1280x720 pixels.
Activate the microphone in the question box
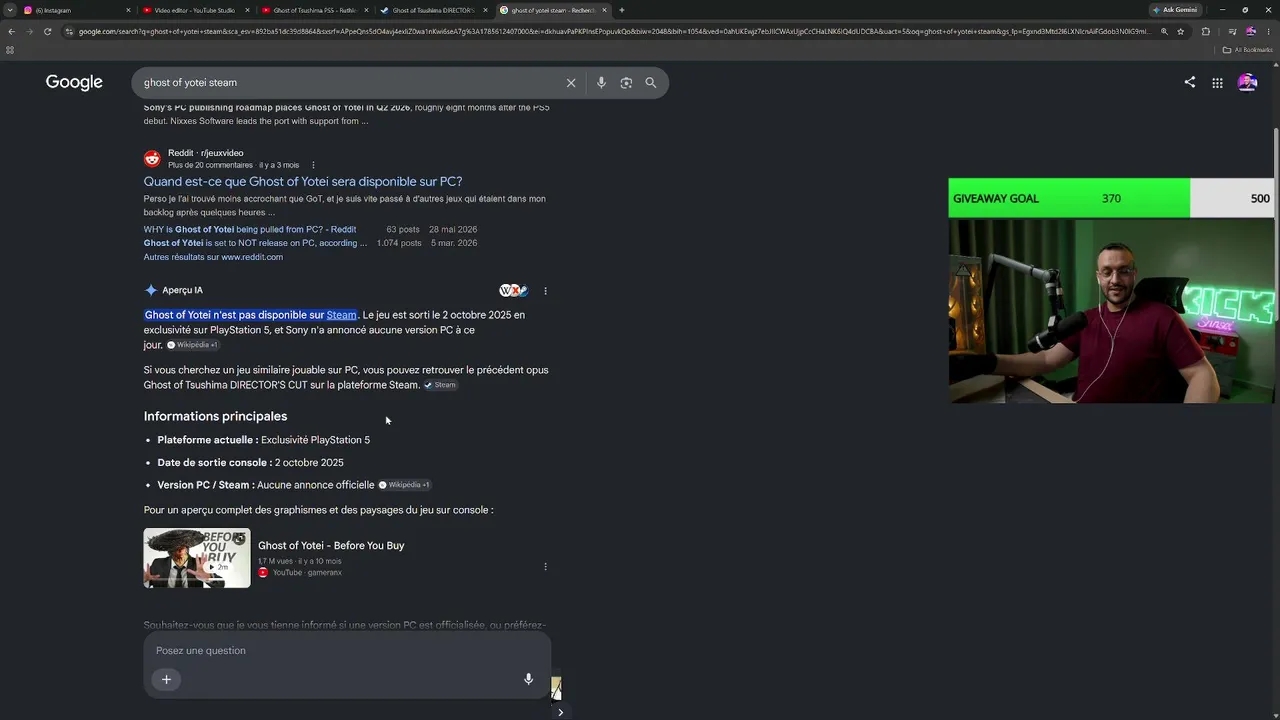pos(528,679)
